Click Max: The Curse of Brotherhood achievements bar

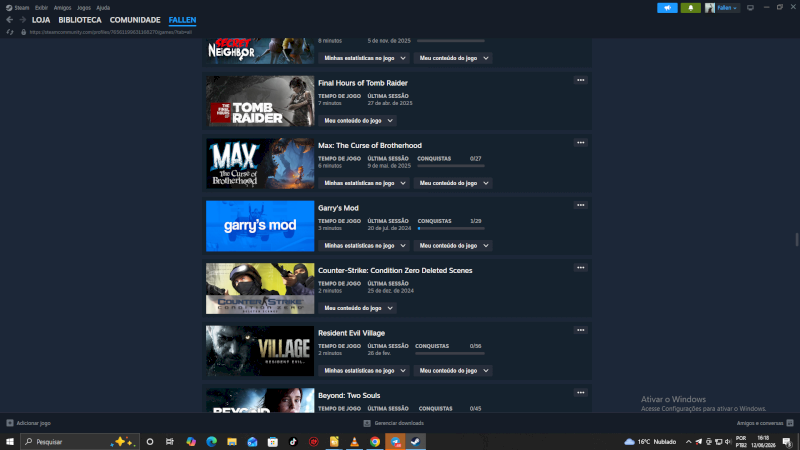(x=451, y=166)
